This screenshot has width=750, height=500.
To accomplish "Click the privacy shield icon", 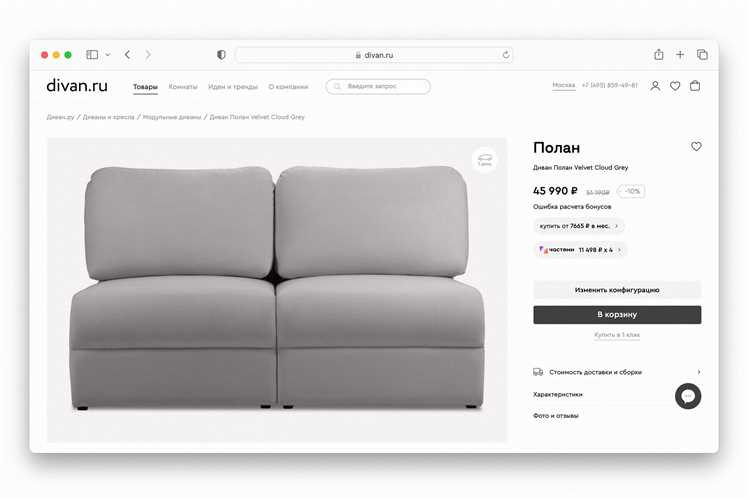I will [221, 55].
